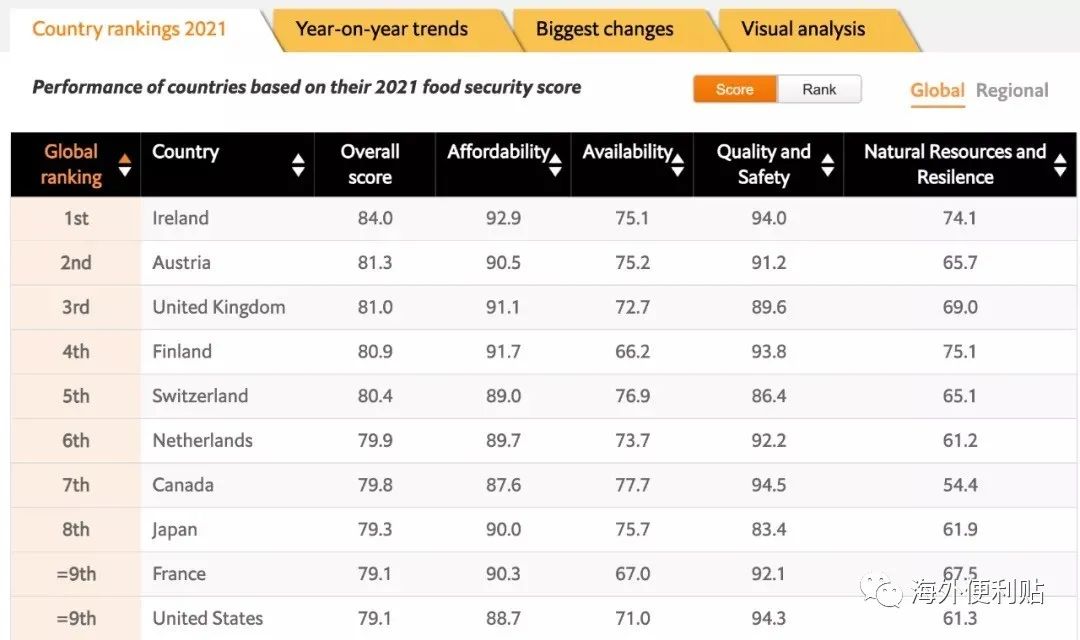Switch to the Year-on-year trends tab
Screen dimensions: 1080x640
(381, 30)
